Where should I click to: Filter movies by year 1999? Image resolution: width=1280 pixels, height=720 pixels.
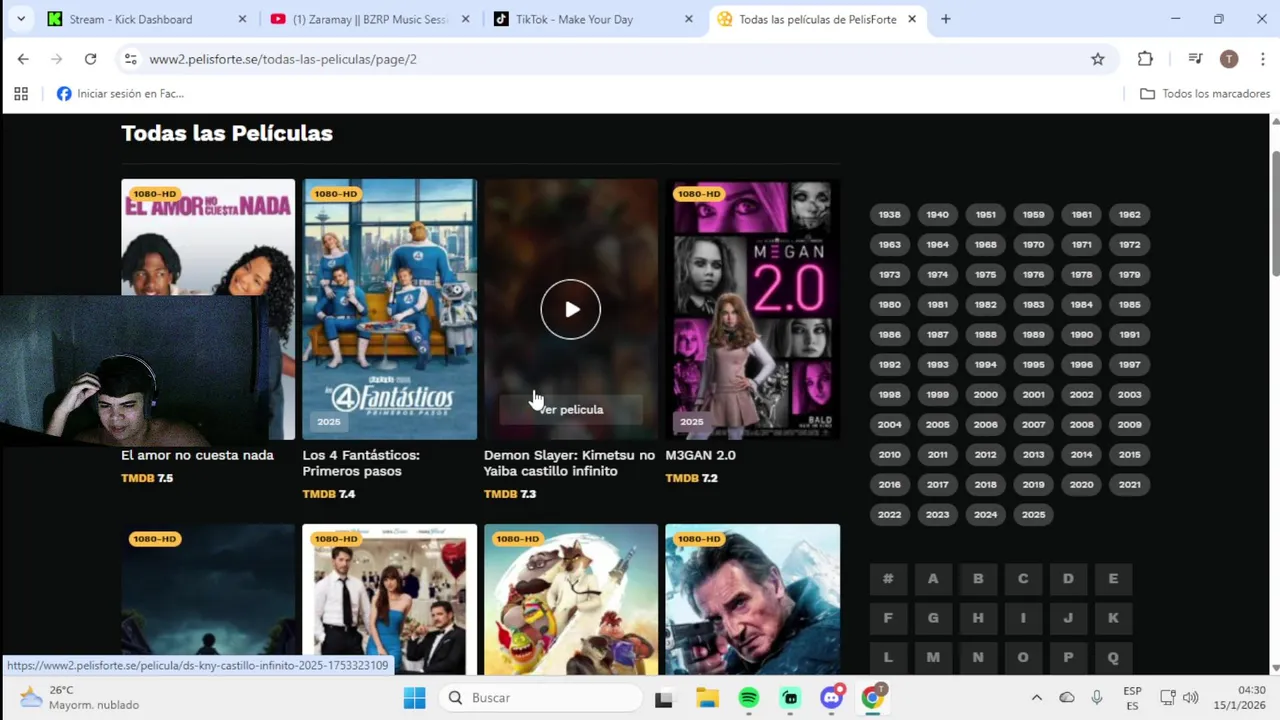tap(937, 394)
